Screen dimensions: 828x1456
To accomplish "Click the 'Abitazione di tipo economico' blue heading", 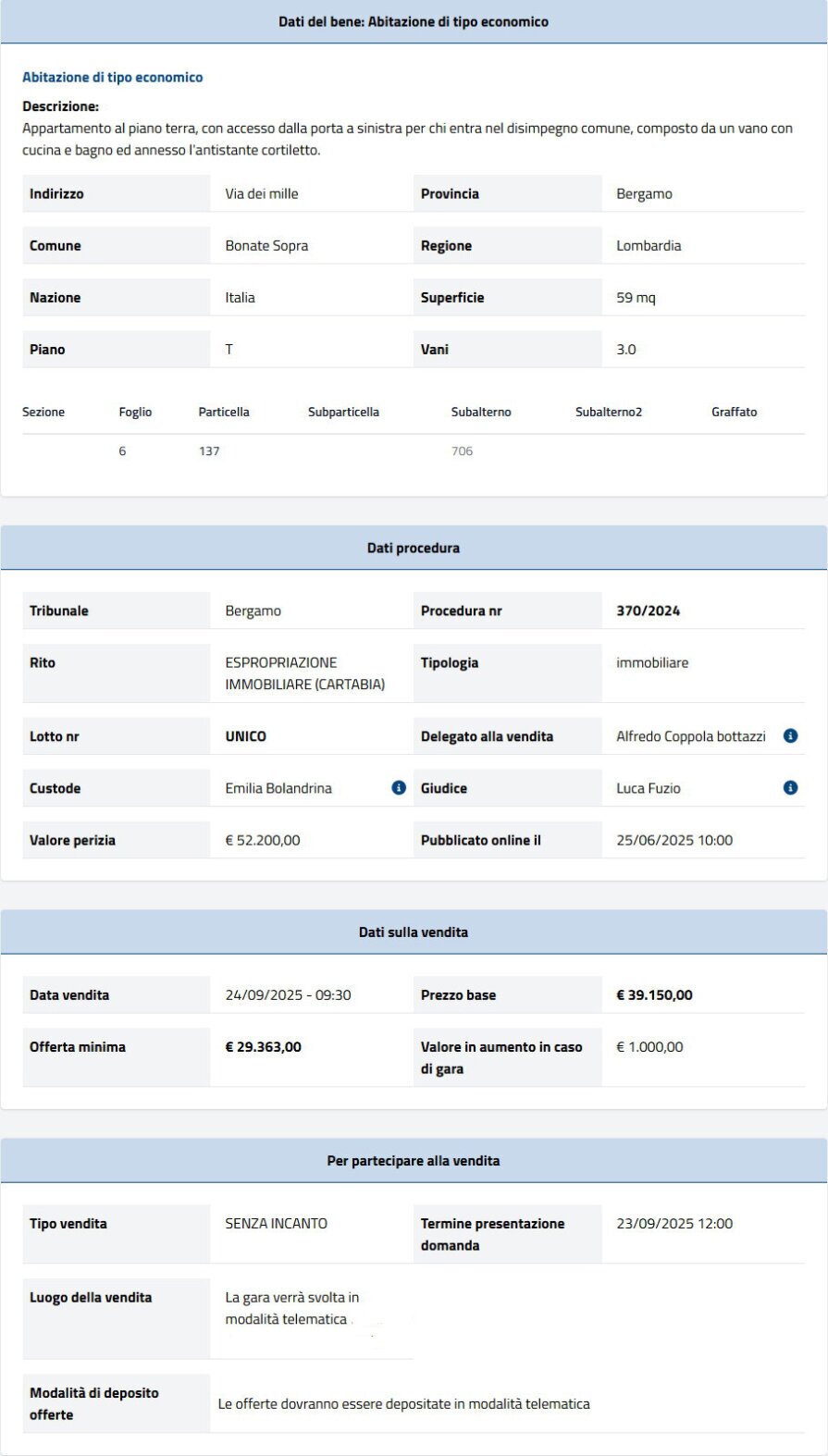I will tap(113, 78).
